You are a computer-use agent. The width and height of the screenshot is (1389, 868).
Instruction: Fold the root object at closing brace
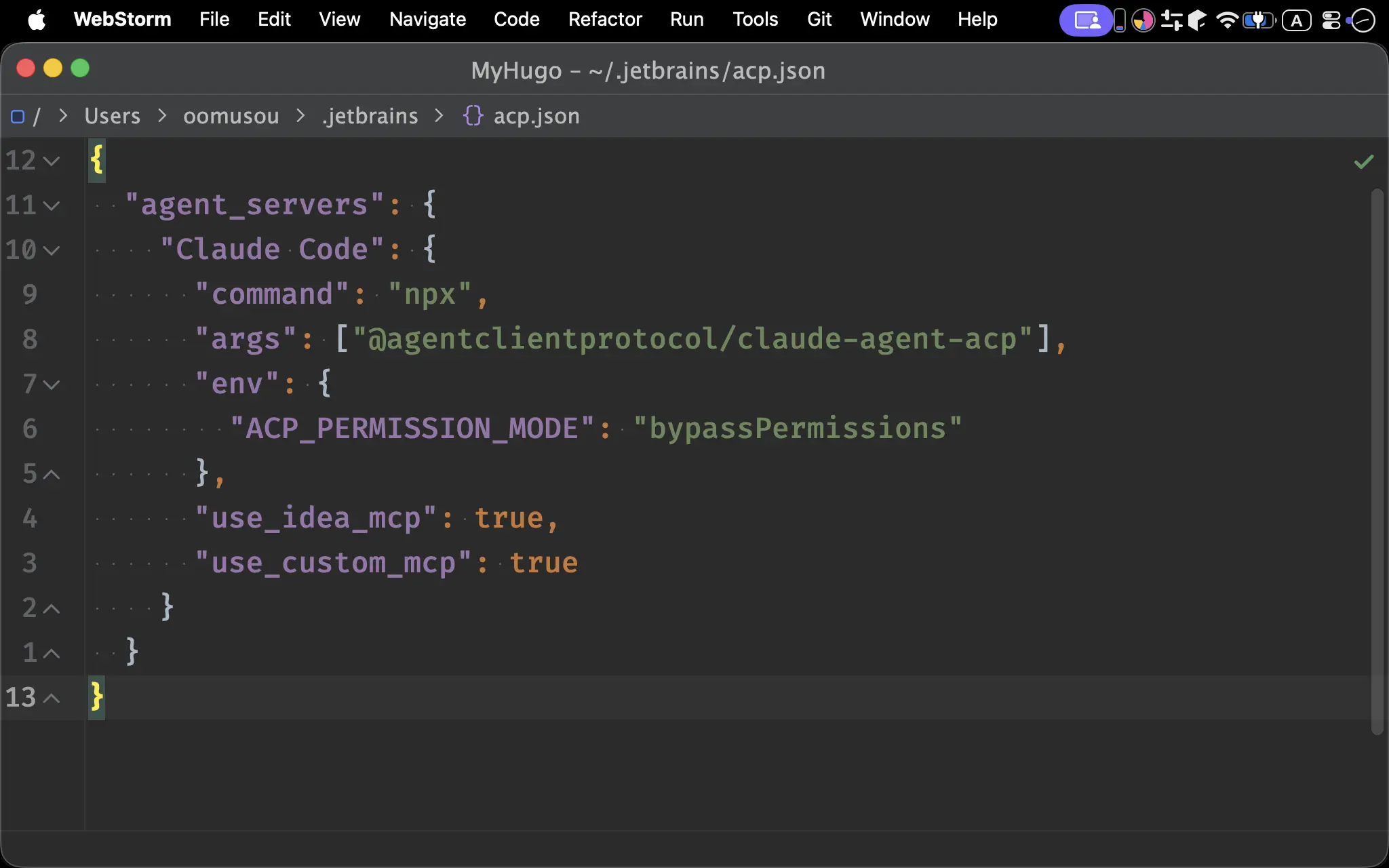(52, 698)
